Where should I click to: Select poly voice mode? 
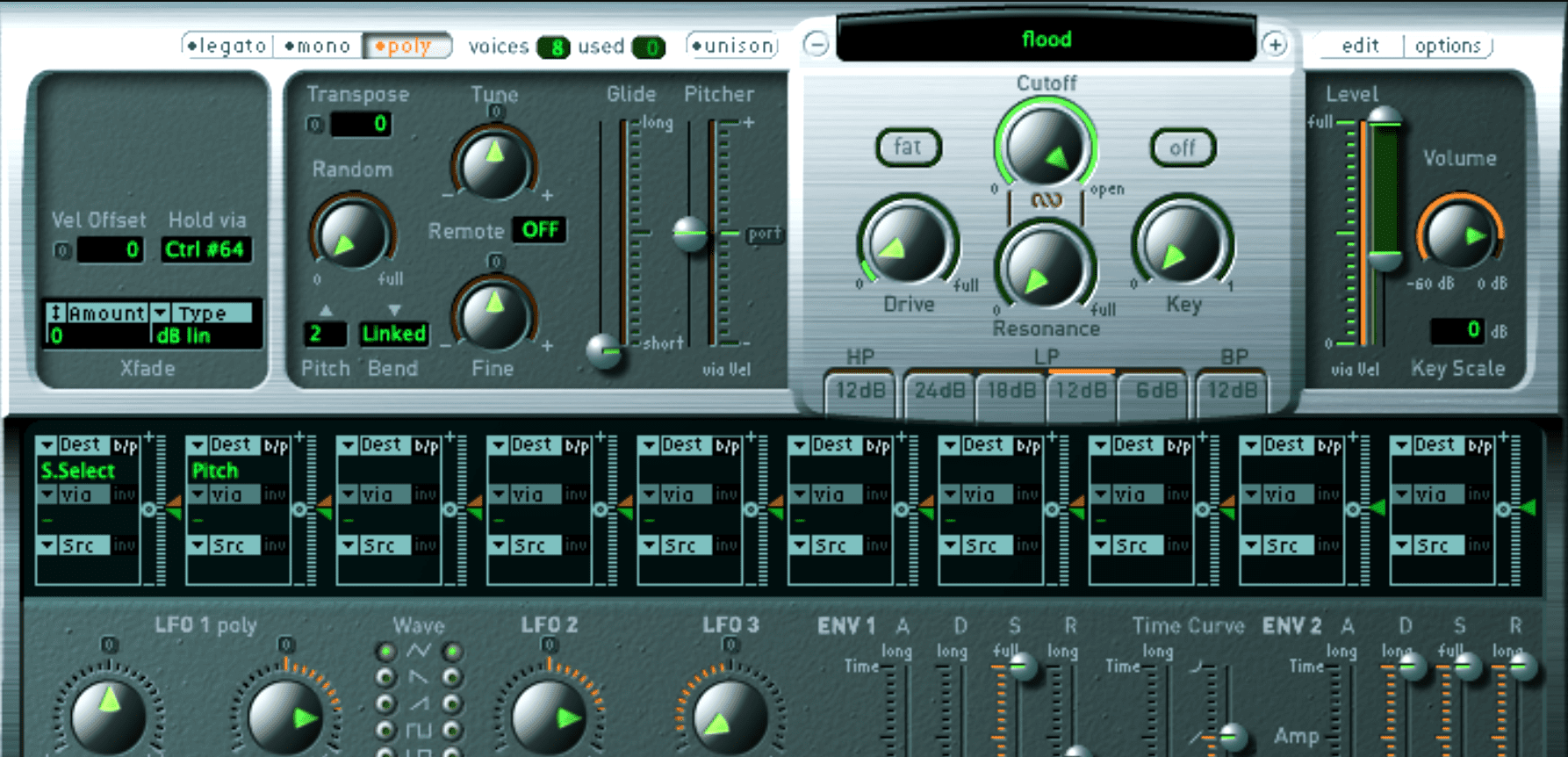point(406,46)
